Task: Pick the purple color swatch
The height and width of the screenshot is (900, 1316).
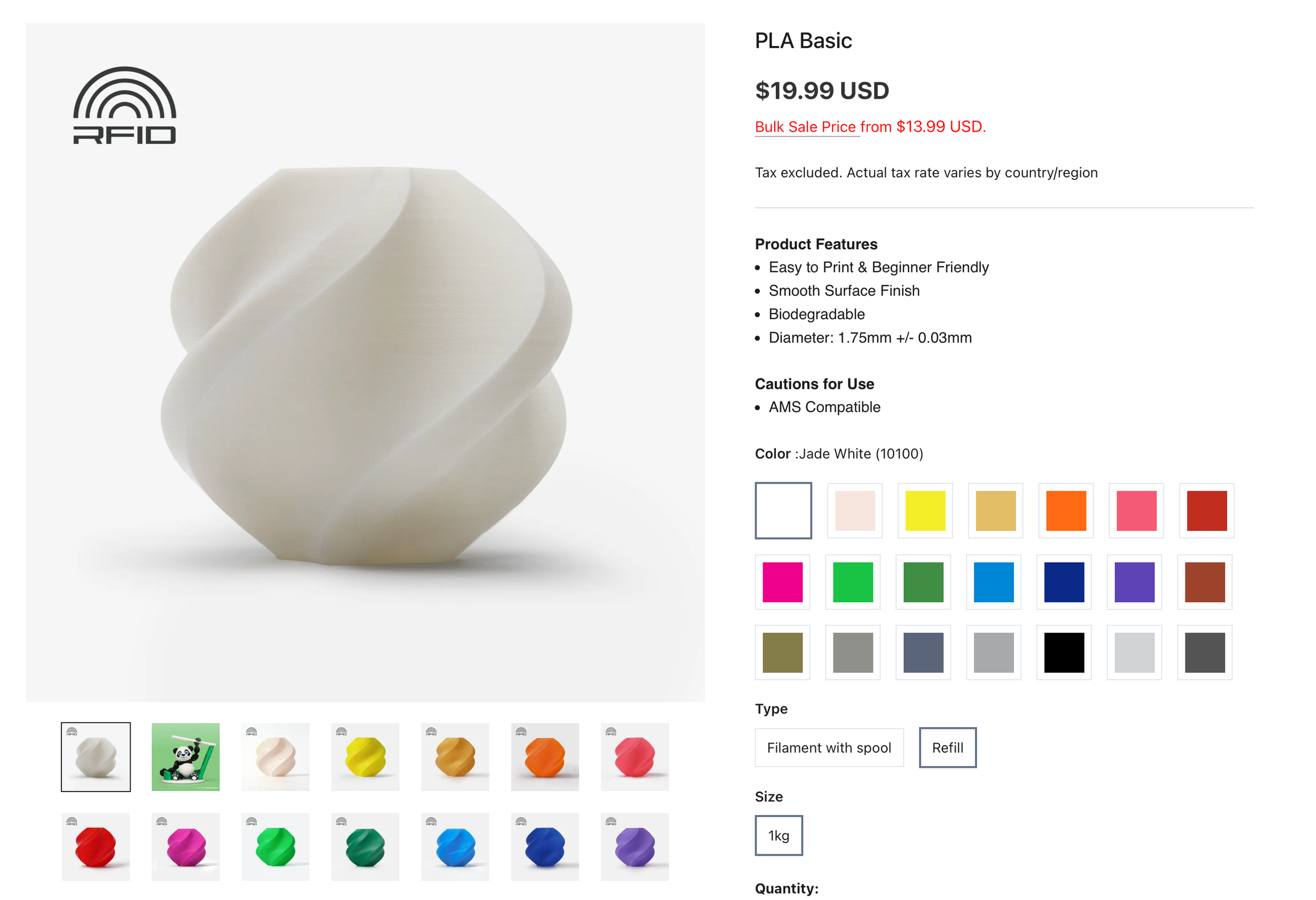Action: tap(1135, 582)
